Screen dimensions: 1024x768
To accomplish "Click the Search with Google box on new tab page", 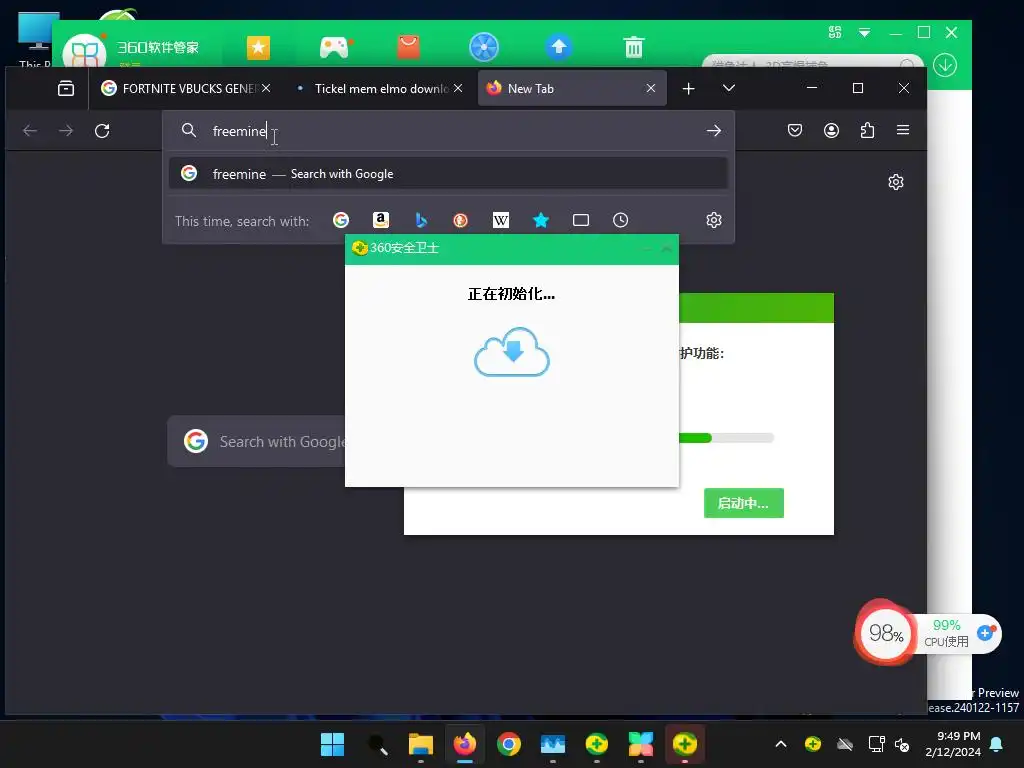I will (x=257, y=441).
